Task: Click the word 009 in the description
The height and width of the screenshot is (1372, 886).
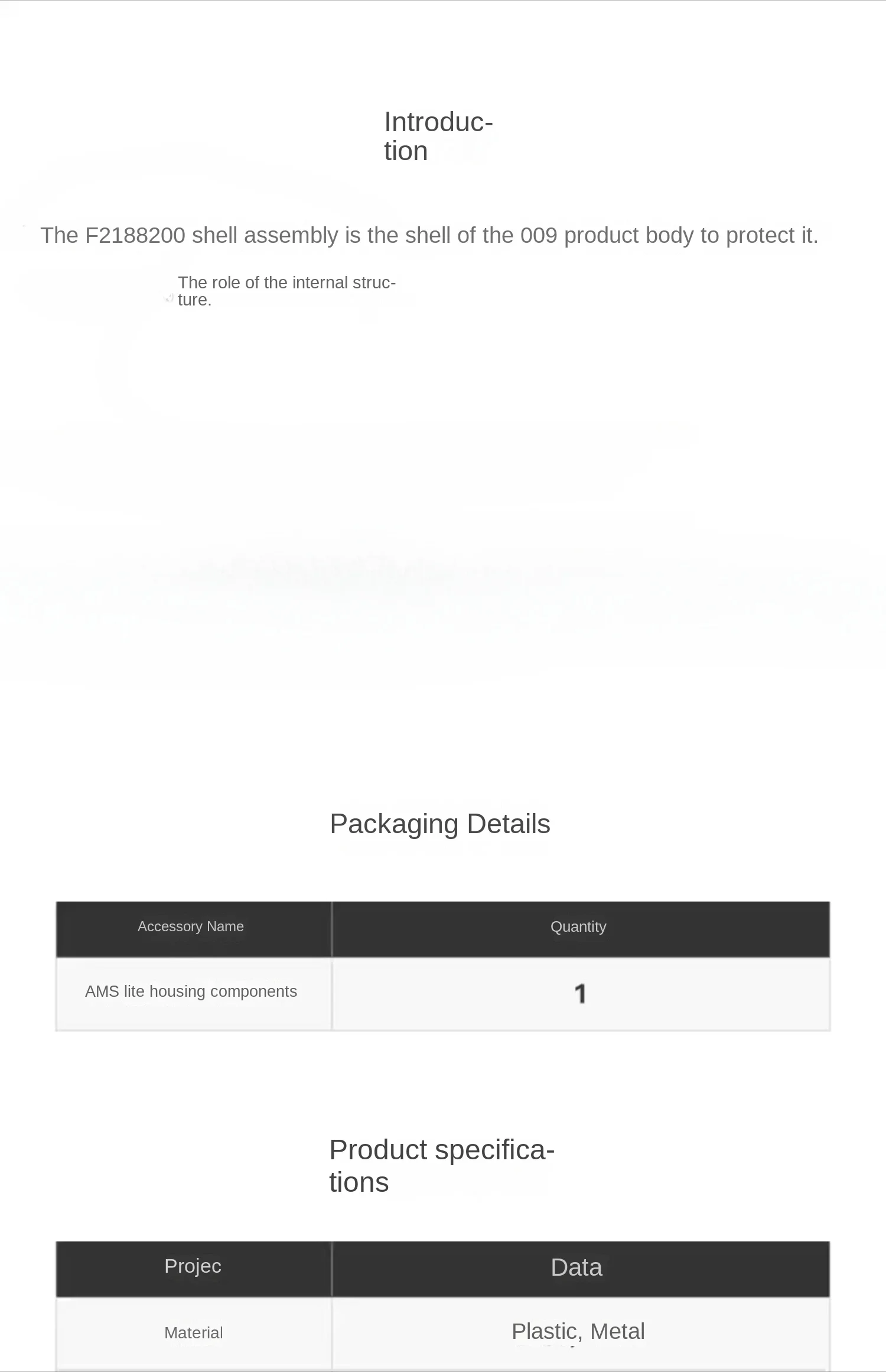Action: (x=539, y=236)
